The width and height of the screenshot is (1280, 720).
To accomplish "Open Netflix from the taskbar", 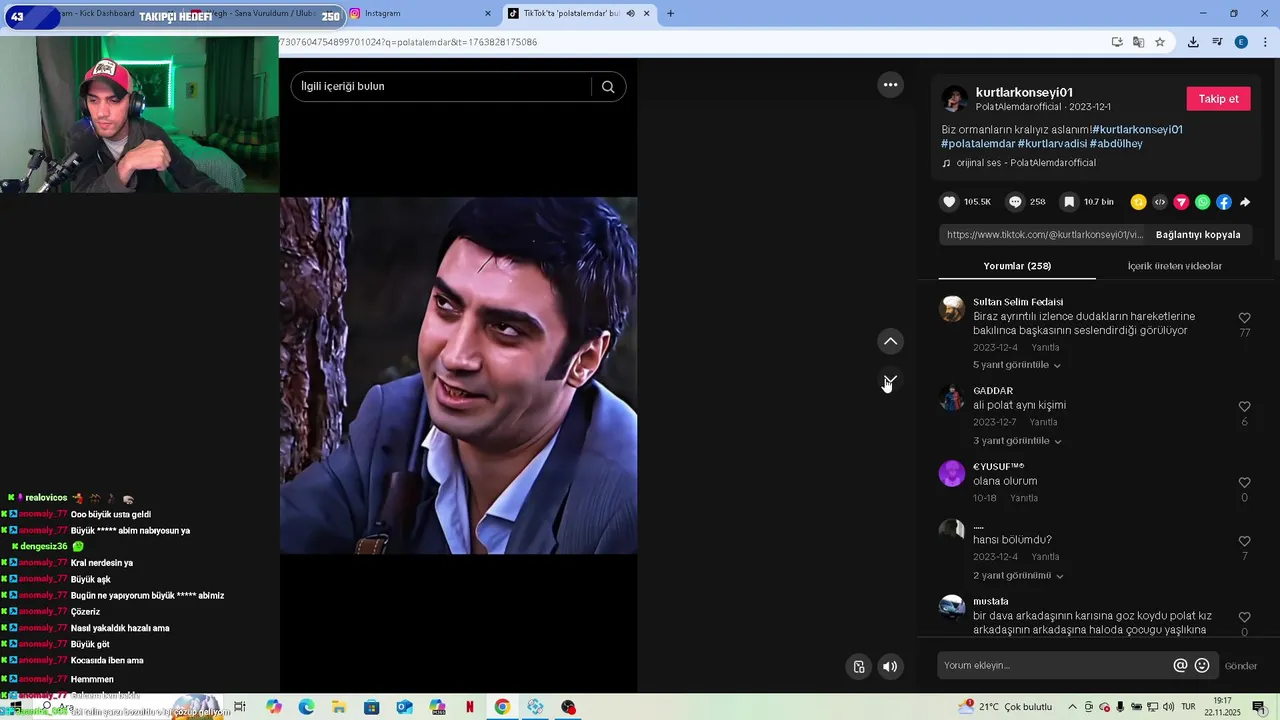I will pos(469,707).
